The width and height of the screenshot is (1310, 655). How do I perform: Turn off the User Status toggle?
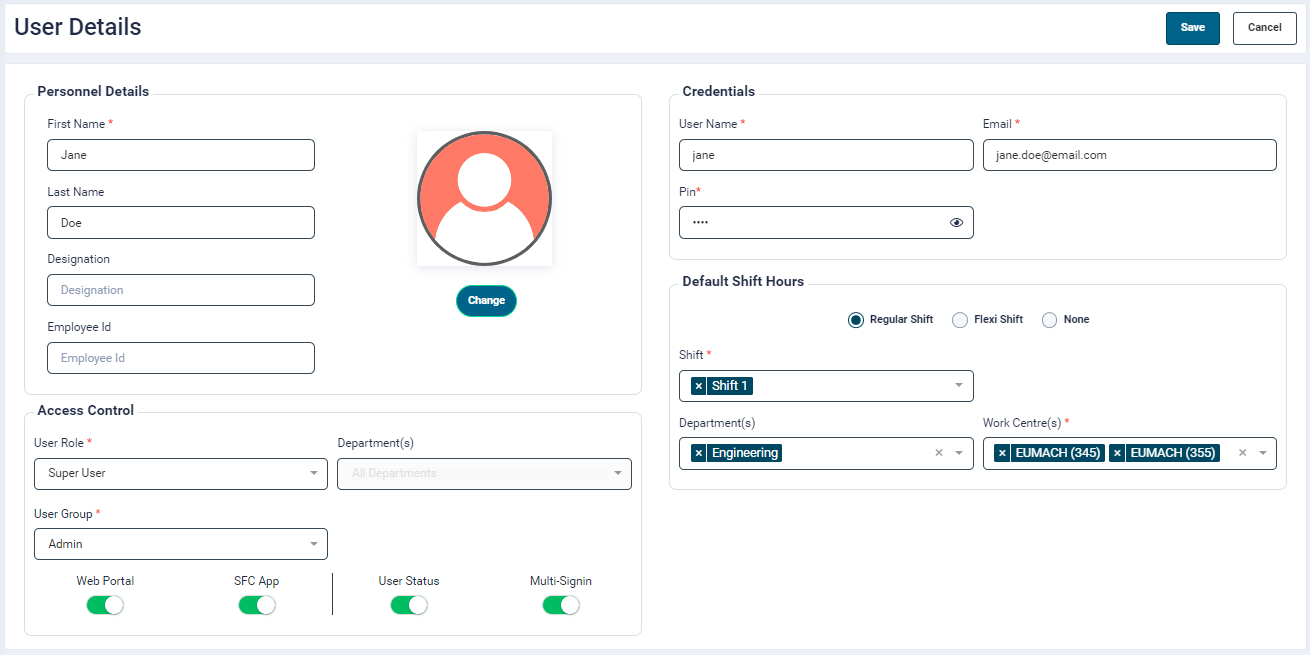[409, 605]
